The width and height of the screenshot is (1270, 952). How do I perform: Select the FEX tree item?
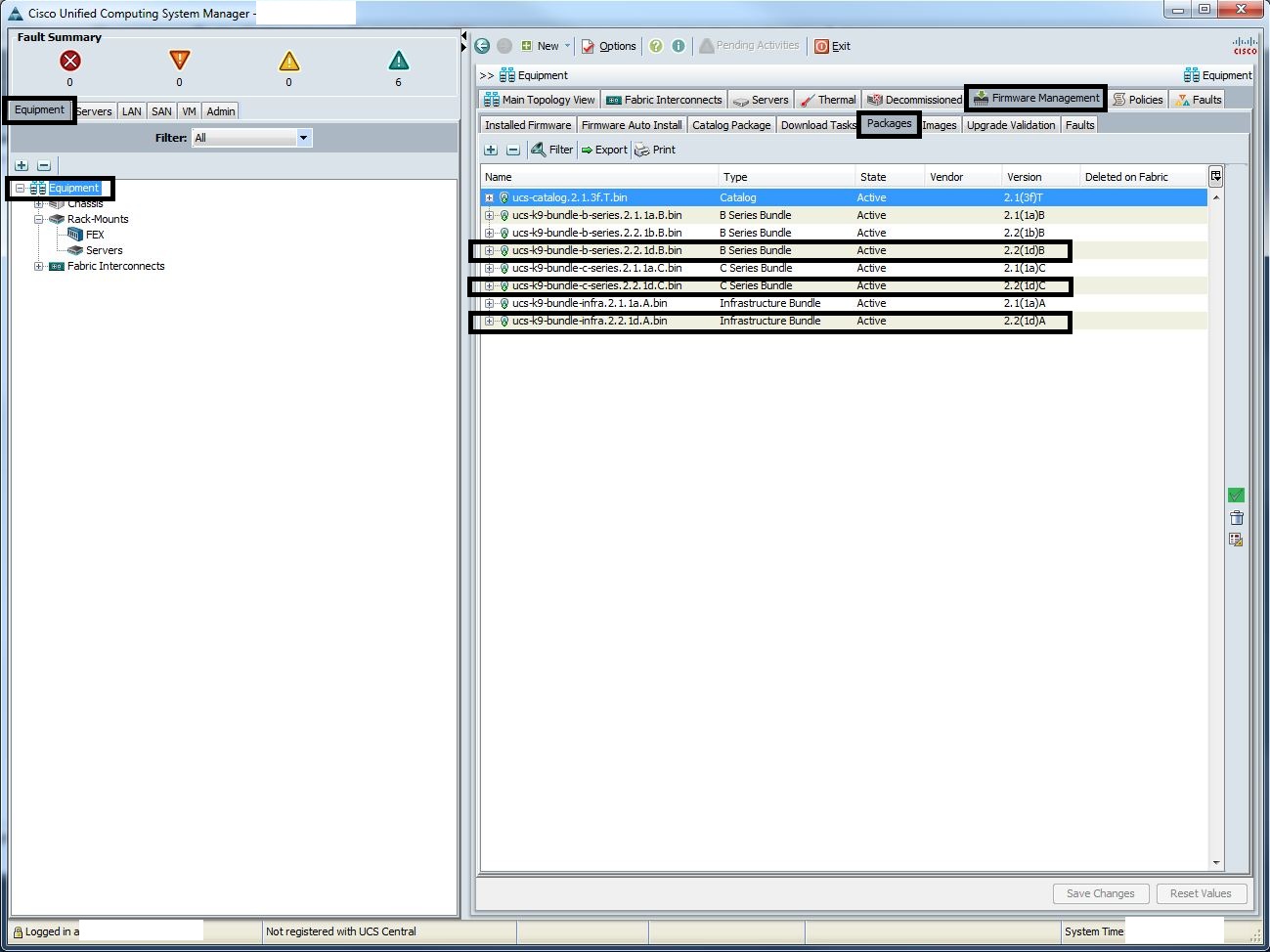coord(94,235)
